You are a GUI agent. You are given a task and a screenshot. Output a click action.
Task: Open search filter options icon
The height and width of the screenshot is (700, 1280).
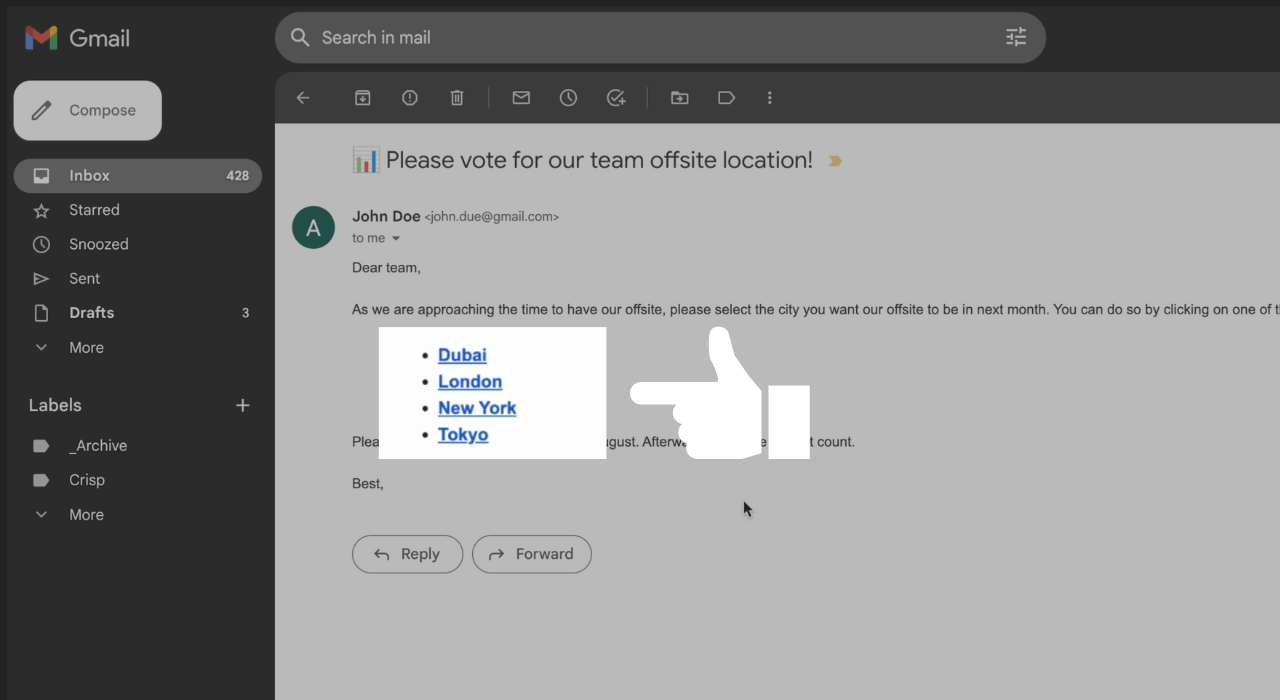click(1016, 38)
